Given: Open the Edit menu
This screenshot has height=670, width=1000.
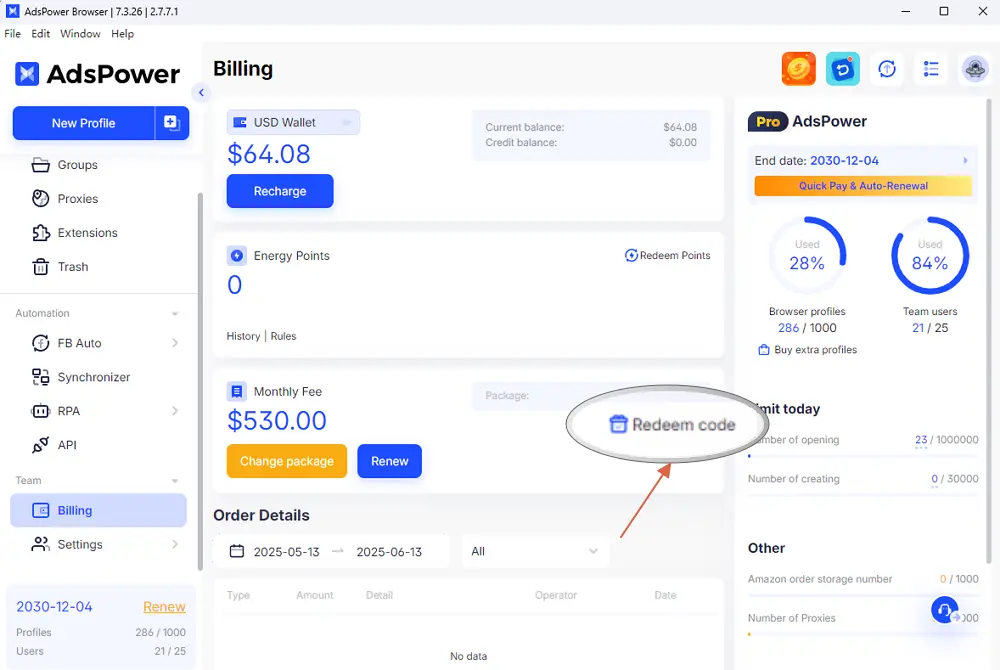Looking at the screenshot, I should click(40, 33).
